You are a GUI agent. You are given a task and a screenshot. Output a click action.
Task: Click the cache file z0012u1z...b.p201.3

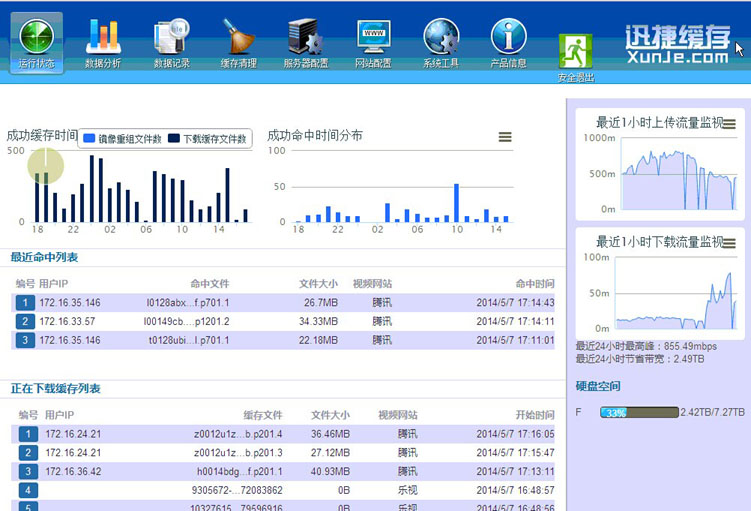238,453
